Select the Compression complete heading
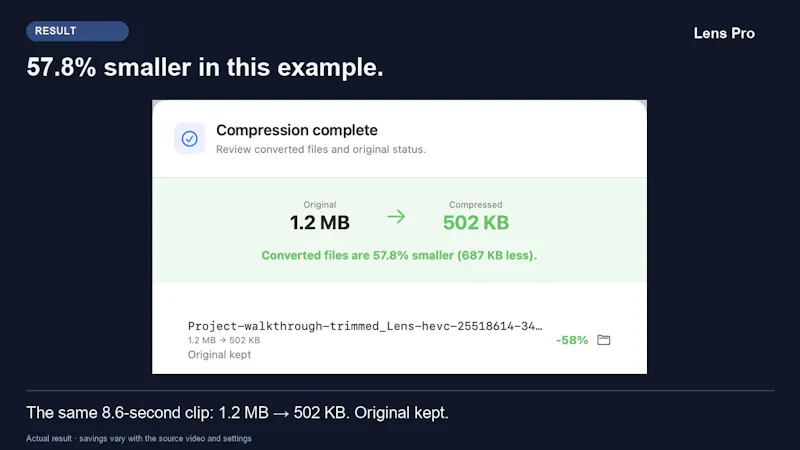The image size is (800, 450). 297,130
